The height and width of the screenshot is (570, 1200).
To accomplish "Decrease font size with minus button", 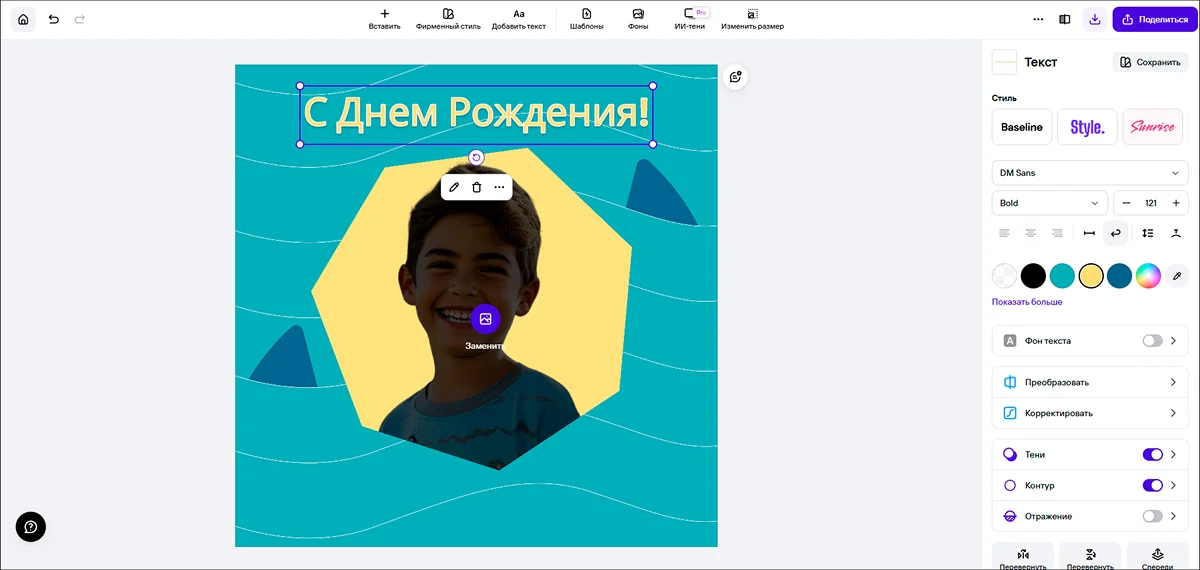I will click(x=1126, y=203).
